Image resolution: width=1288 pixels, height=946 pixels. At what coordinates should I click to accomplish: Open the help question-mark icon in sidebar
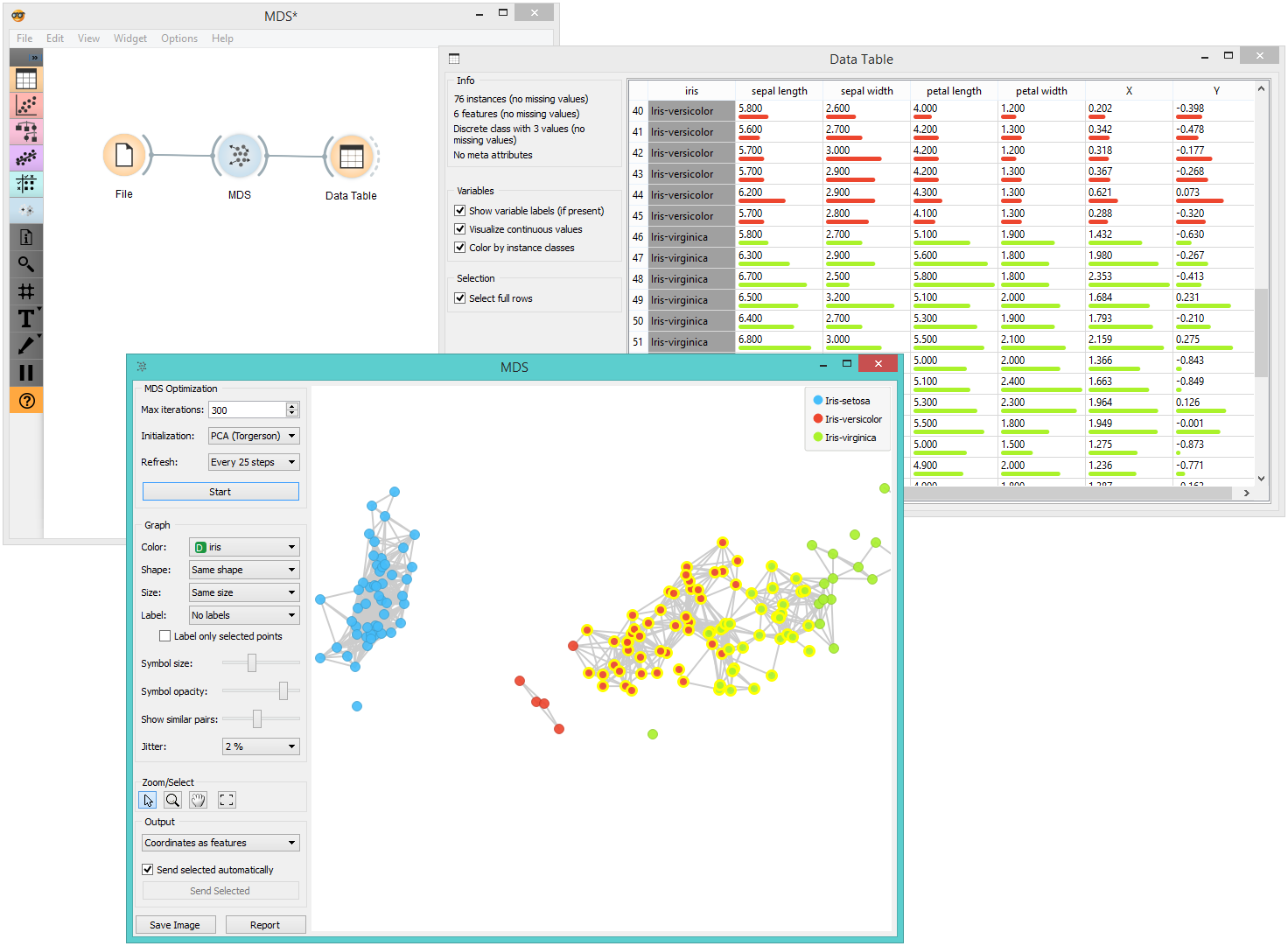pyautogui.click(x=26, y=400)
